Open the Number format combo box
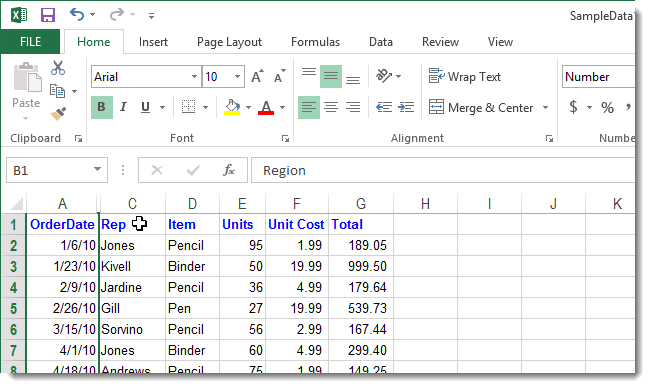This screenshot has height=388, width=650. point(599,77)
